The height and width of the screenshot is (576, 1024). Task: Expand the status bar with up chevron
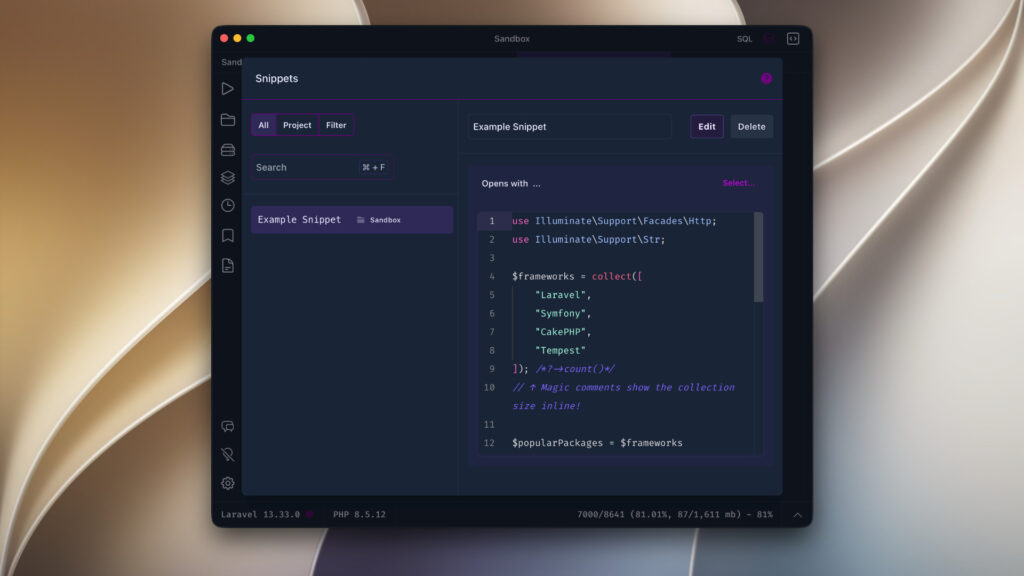(797, 515)
